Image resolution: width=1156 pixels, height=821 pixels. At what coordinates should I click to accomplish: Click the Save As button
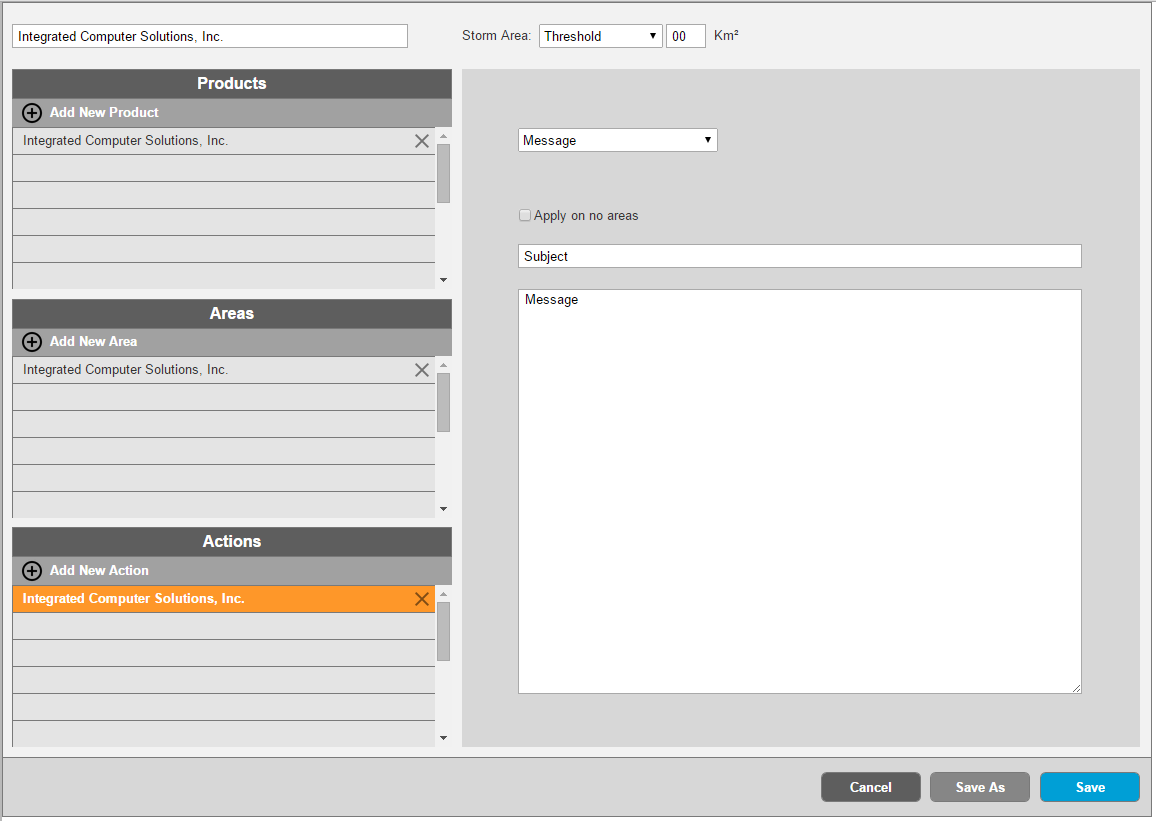980,787
